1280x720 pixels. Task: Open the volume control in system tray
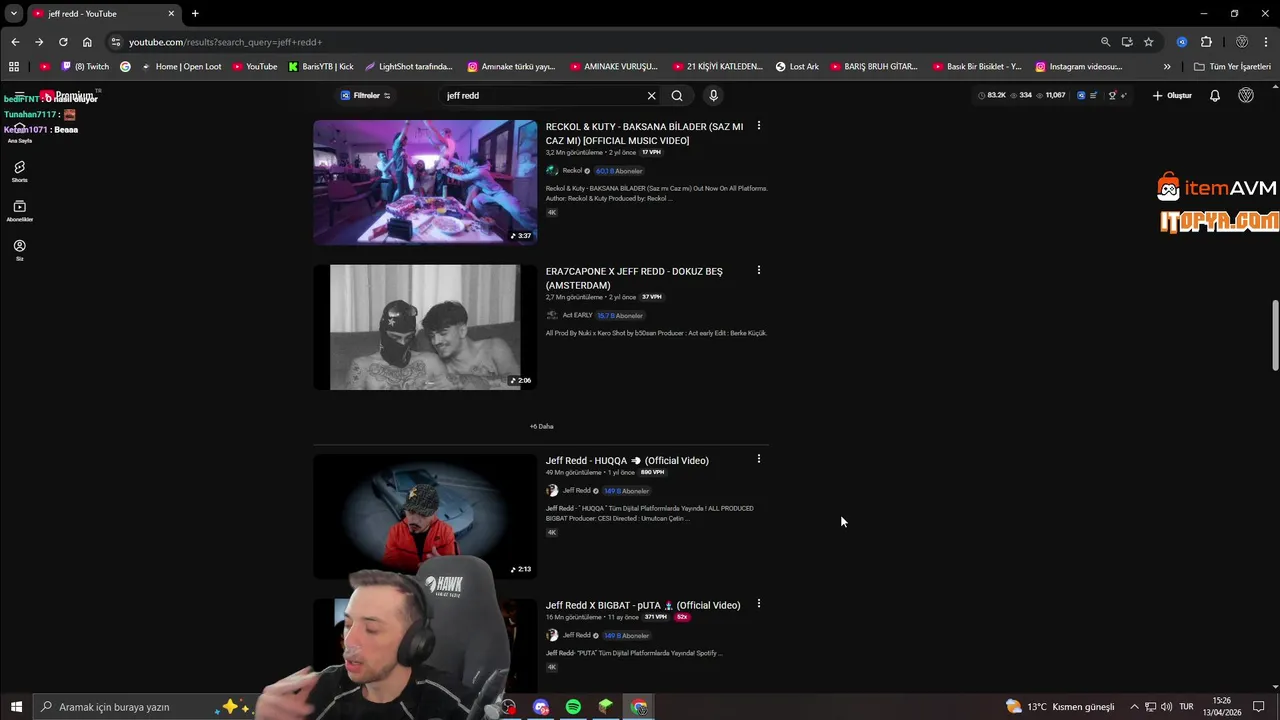point(1166,707)
